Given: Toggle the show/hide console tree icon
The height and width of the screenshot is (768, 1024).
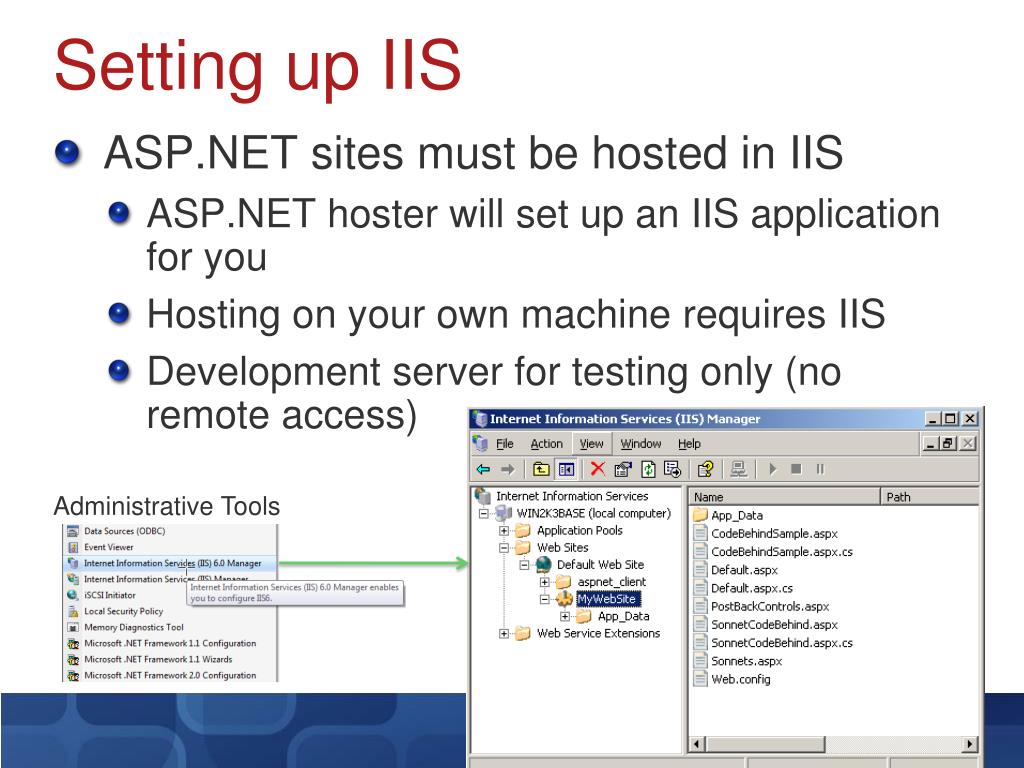Looking at the screenshot, I should (566, 469).
